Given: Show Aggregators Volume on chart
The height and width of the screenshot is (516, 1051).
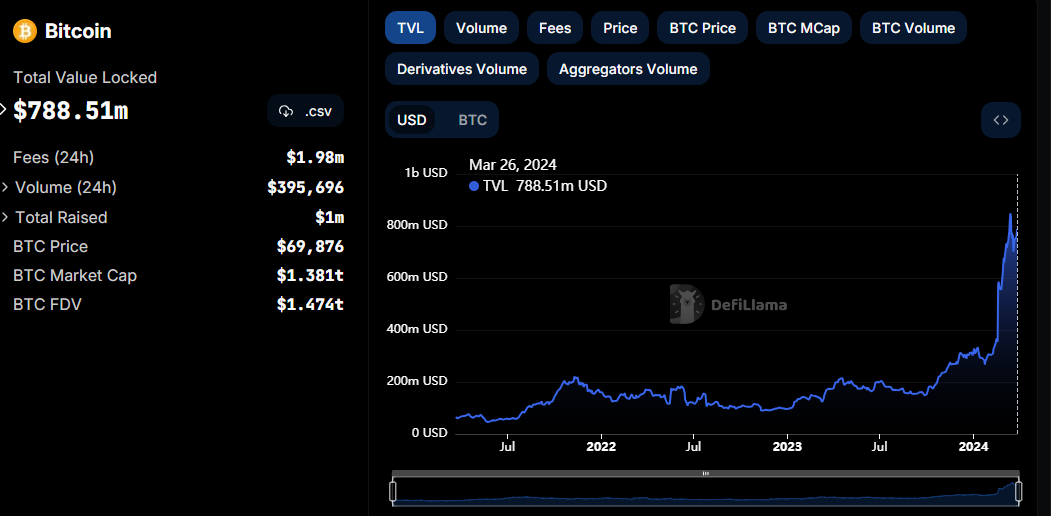Looking at the screenshot, I should click(628, 68).
